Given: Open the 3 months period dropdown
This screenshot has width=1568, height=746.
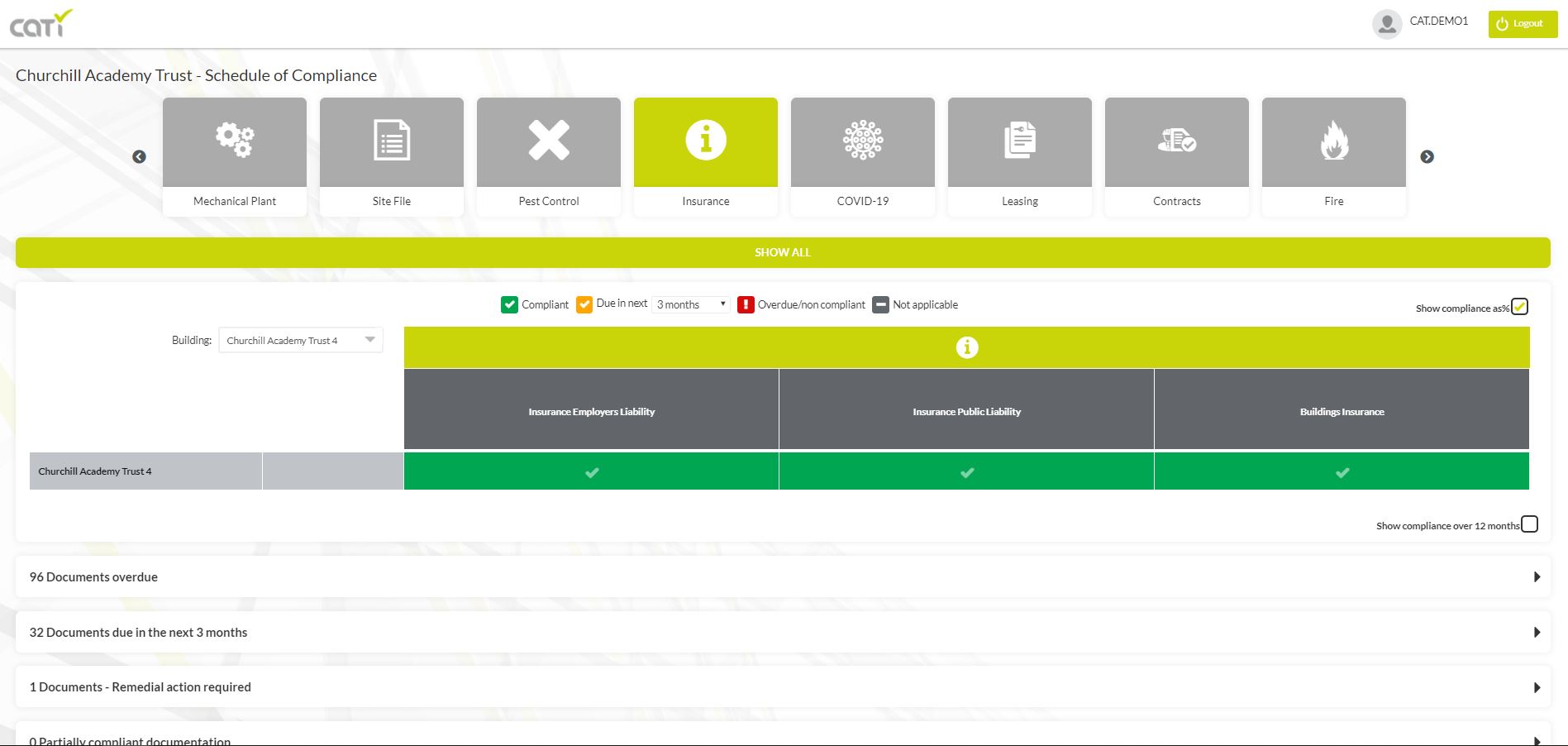Looking at the screenshot, I should tap(691, 304).
